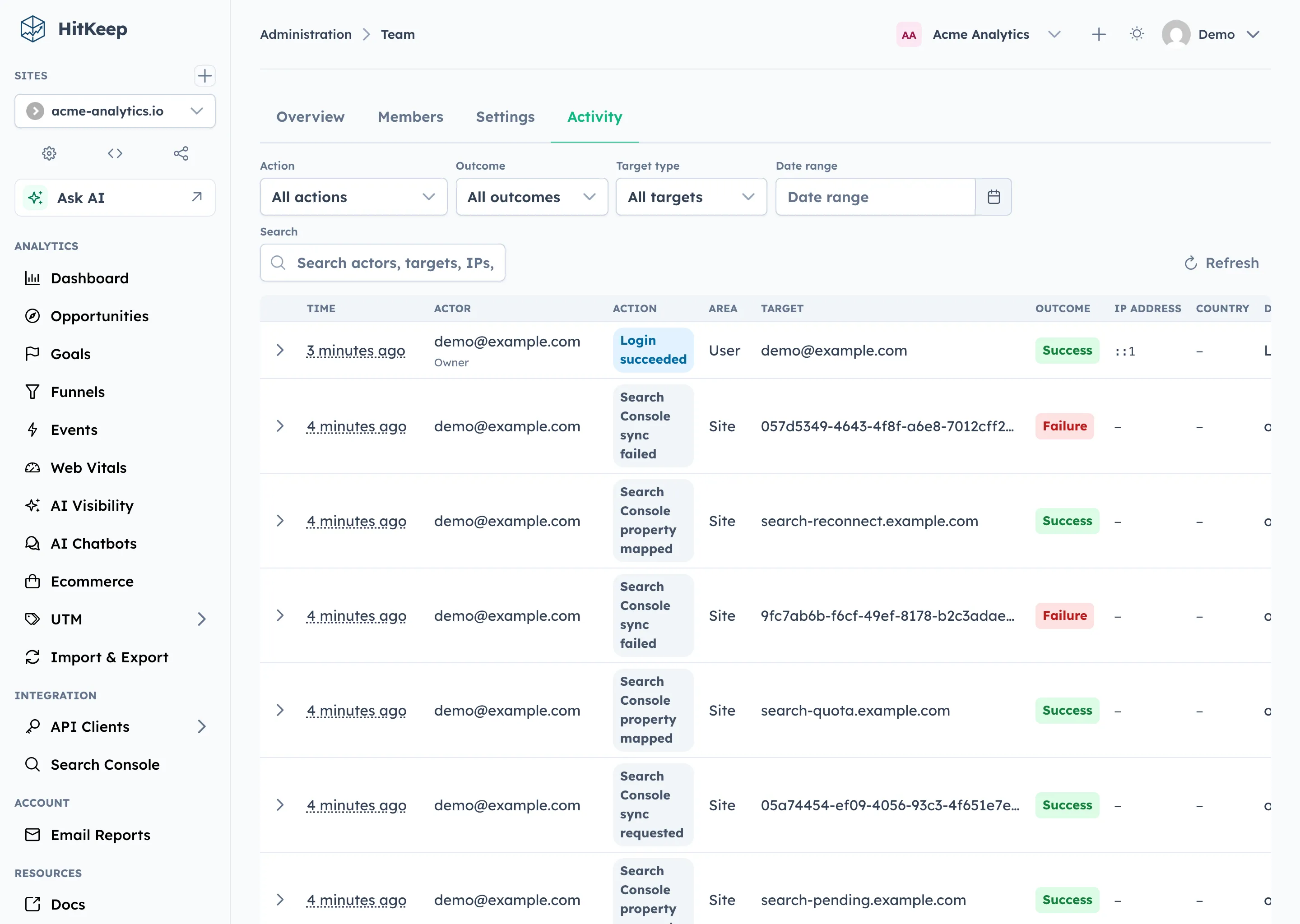The height and width of the screenshot is (924, 1300).
Task: Click the Docs external link icon
Action: tap(32, 904)
